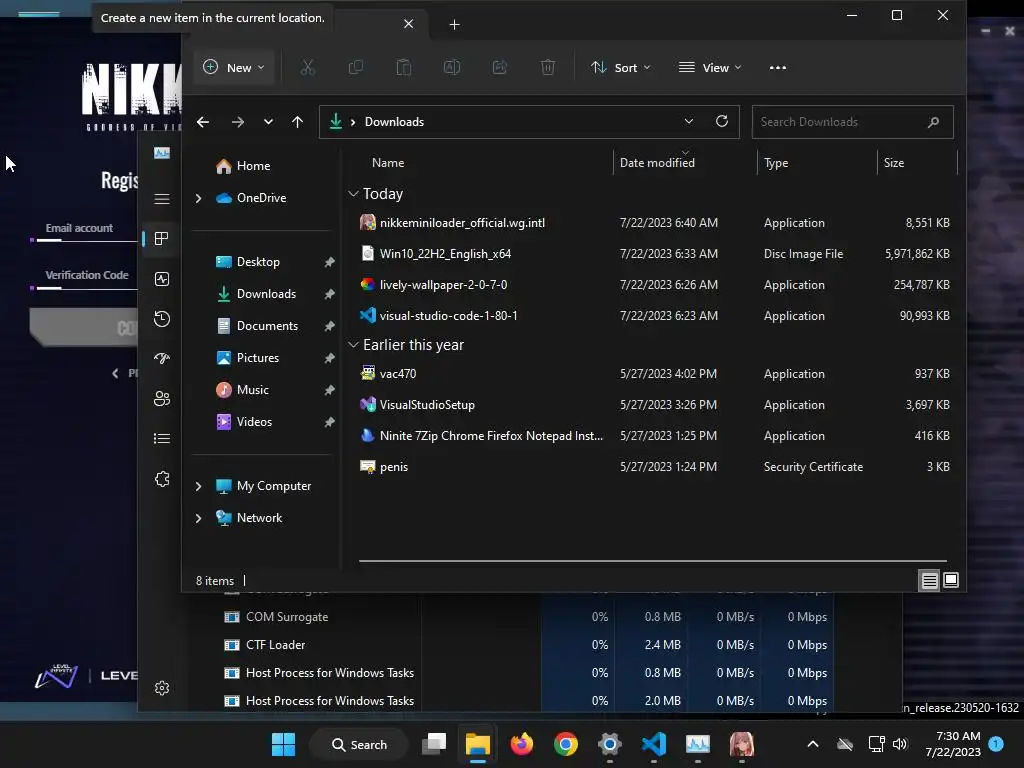The height and width of the screenshot is (768, 1024).
Task: Switch to large thumbnails view icon
Action: (x=951, y=580)
